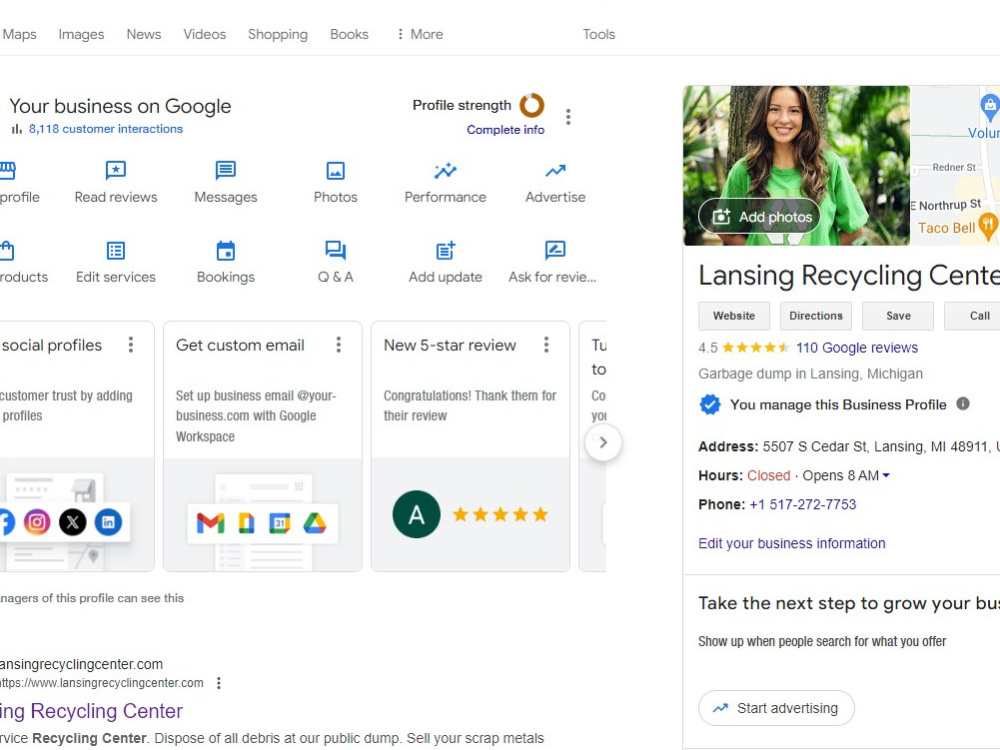Click the Complete info link
The image size is (1000, 750).
pyautogui.click(x=505, y=130)
